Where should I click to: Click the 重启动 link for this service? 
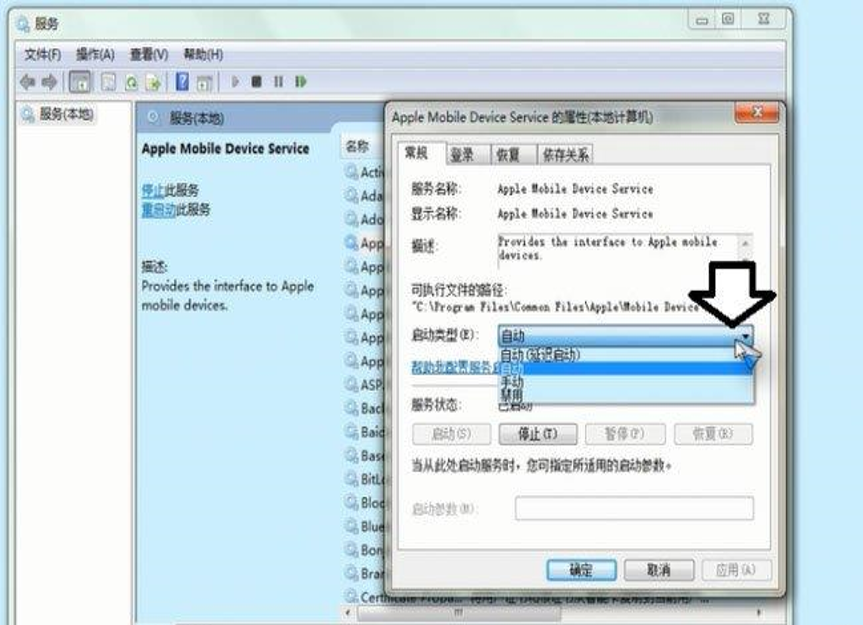tap(159, 210)
